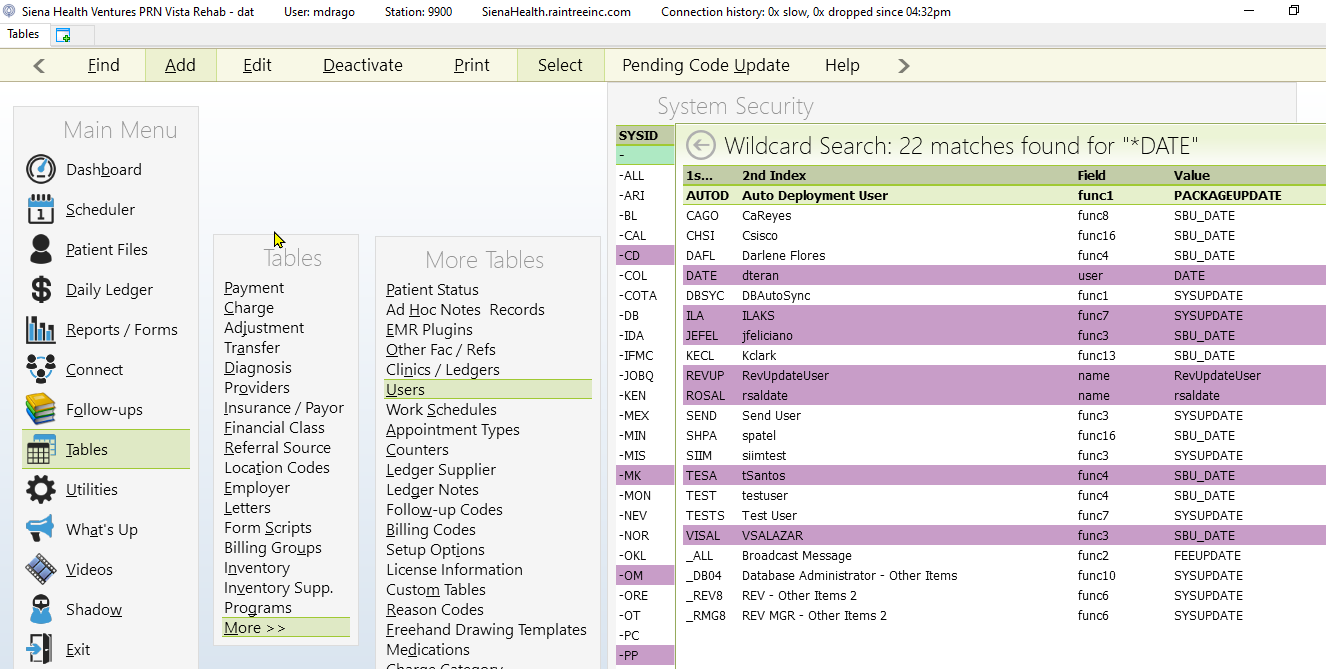Open Shadow spy icon
This screenshot has height=669, width=1326.
click(41, 609)
